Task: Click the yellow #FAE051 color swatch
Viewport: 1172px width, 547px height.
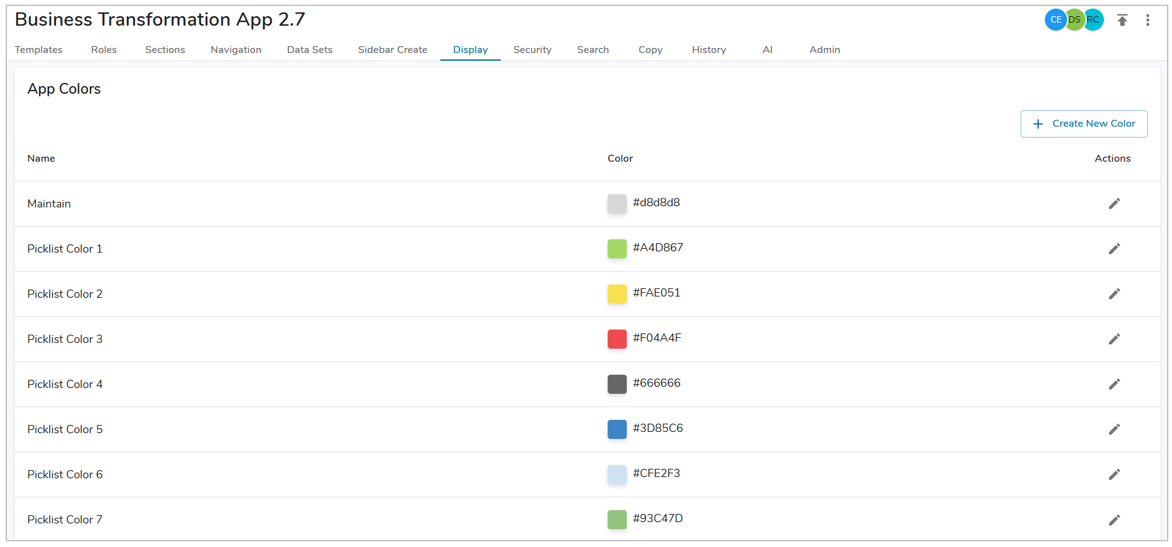Action: 617,294
